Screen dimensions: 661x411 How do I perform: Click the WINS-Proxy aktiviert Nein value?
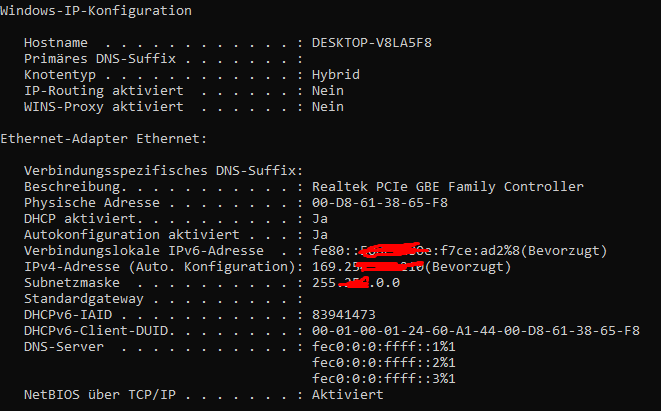pos(328,107)
